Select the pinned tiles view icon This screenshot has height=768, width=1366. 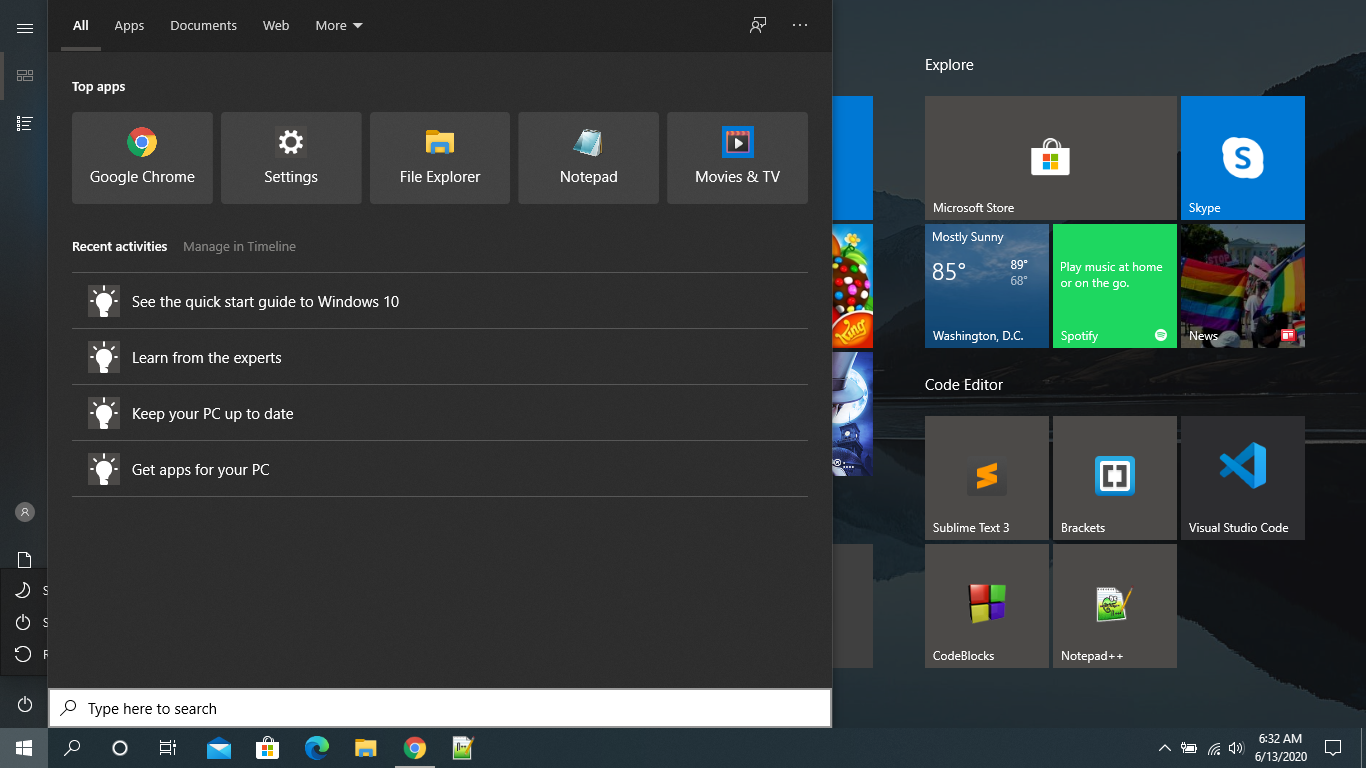point(24,75)
